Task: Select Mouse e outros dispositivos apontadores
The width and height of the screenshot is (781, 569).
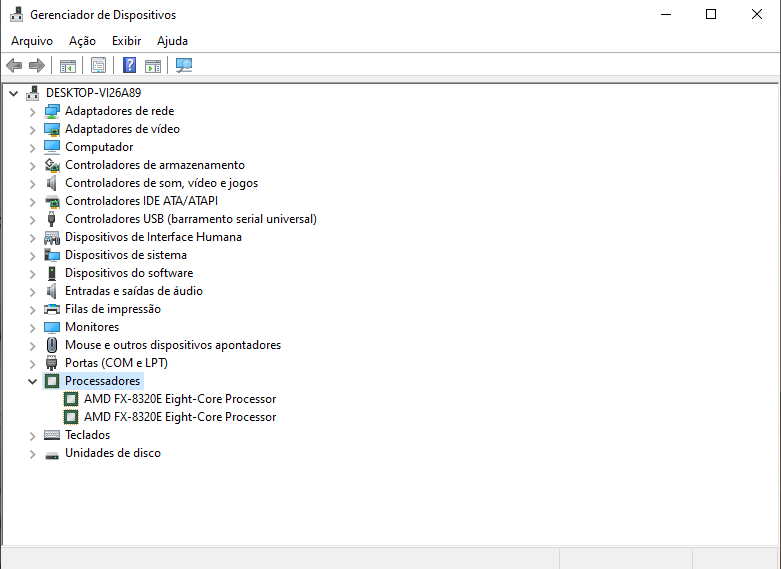Action: [x=173, y=345]
